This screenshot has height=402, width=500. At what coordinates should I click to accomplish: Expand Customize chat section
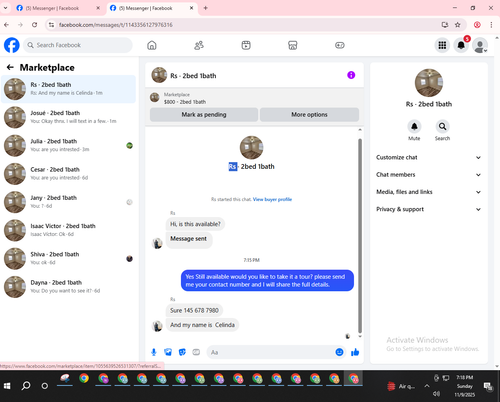click(429, 157)
